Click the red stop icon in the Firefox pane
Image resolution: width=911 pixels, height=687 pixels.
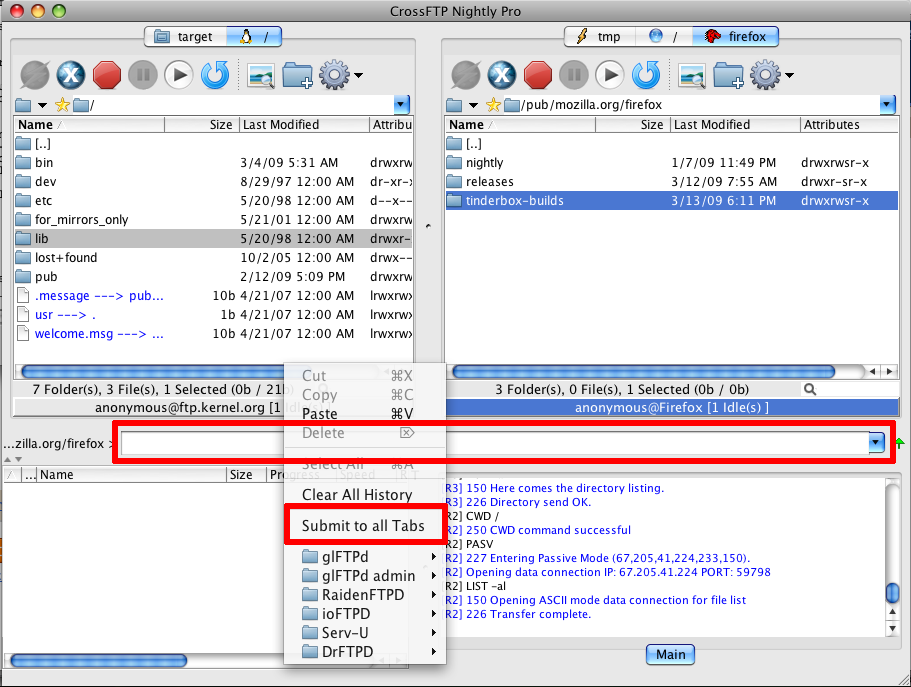coord(538,76)
